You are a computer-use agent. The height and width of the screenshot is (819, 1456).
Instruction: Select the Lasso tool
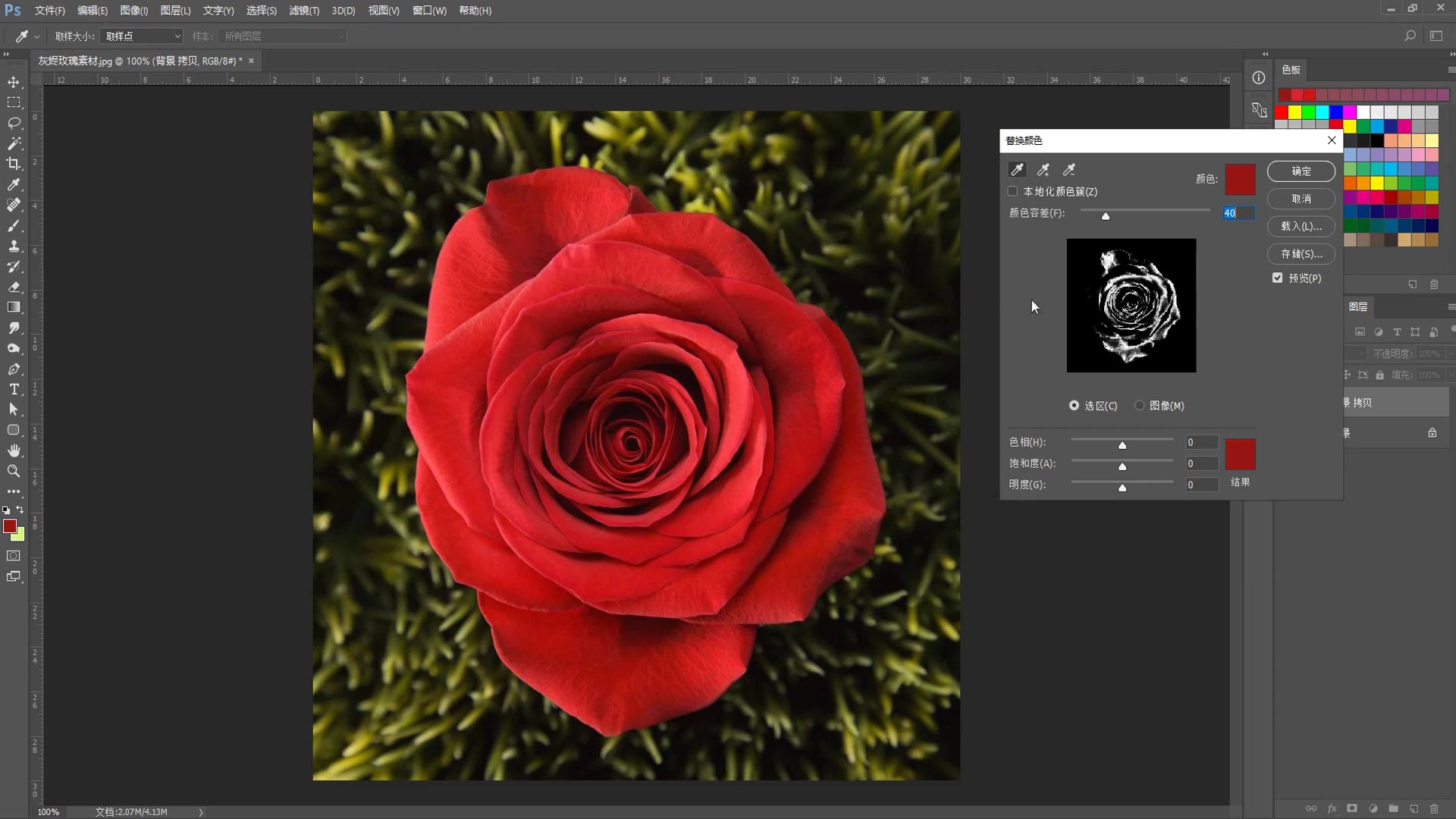(x=14, y=123)
